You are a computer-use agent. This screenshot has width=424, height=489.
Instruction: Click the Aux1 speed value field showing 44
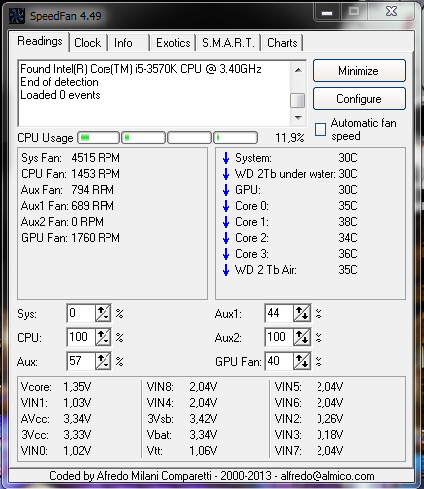click(279, 313)
